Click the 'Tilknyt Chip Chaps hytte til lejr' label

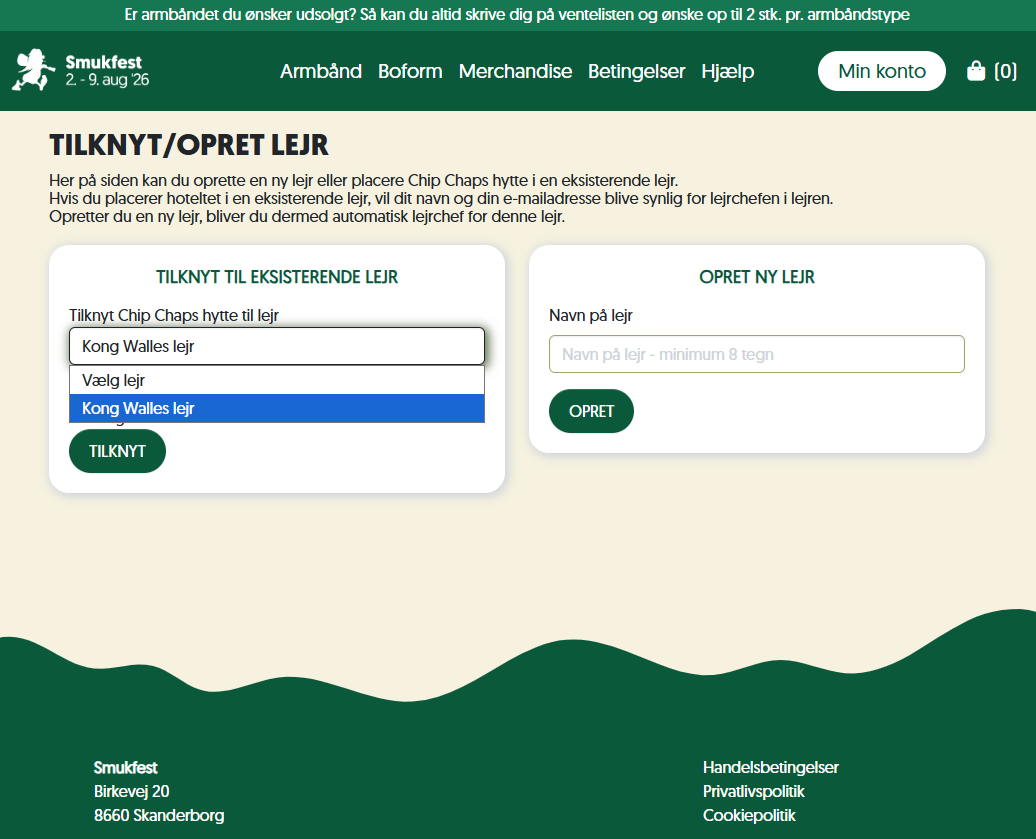(x=174, y=315)
